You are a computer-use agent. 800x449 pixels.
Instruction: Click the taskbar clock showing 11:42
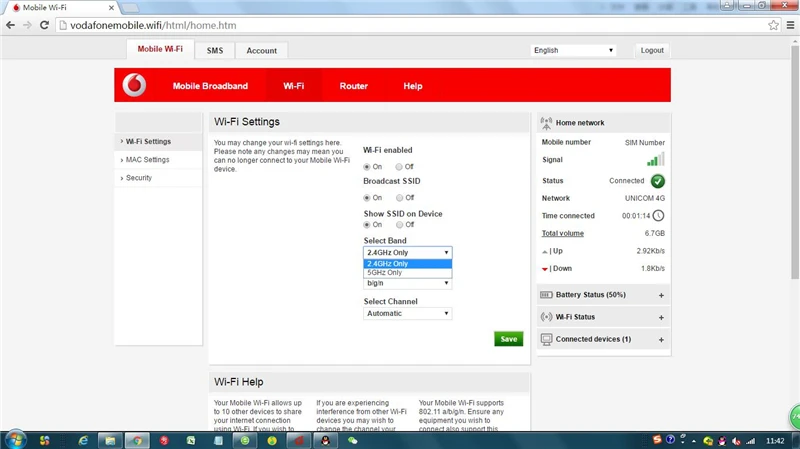click(775, 441)
